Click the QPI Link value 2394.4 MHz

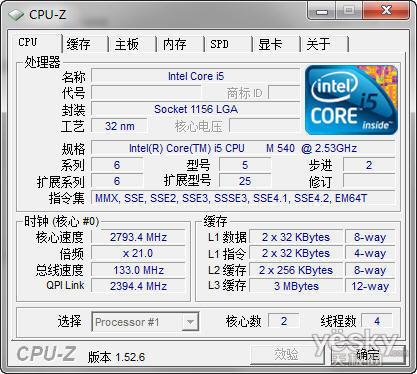pos(138,286)
